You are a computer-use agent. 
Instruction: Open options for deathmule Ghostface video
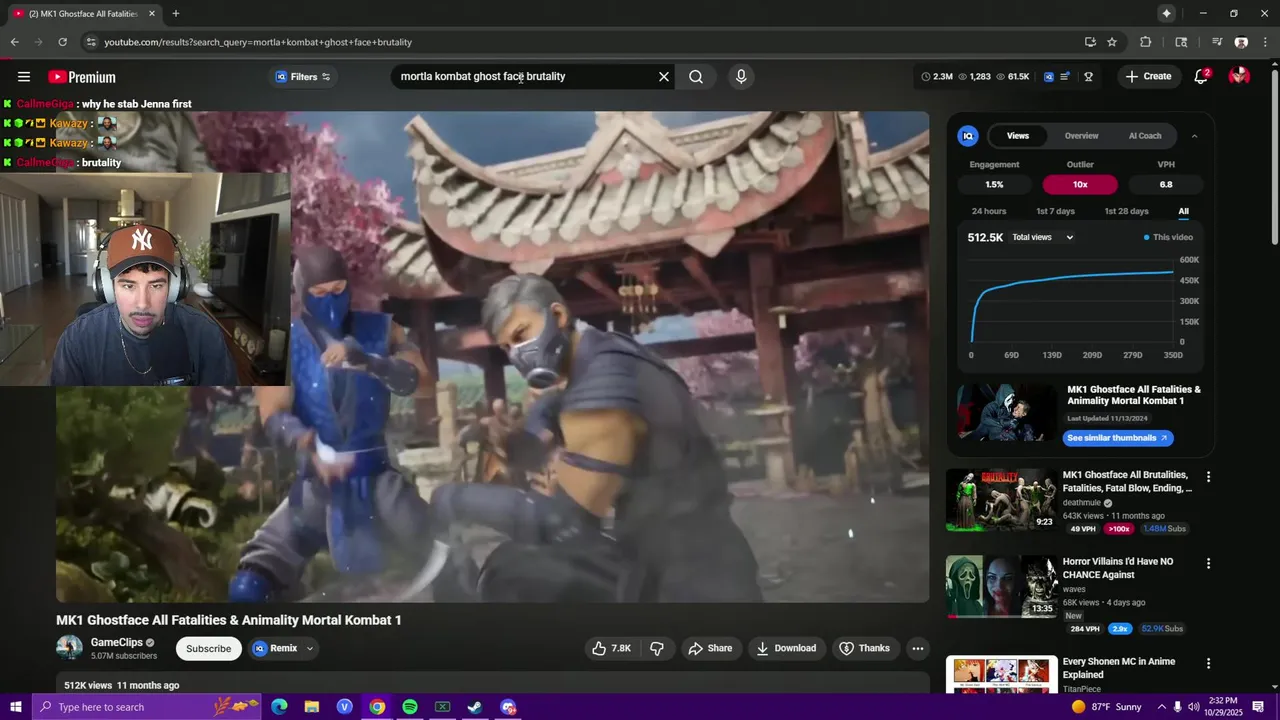click(1208, 477)
